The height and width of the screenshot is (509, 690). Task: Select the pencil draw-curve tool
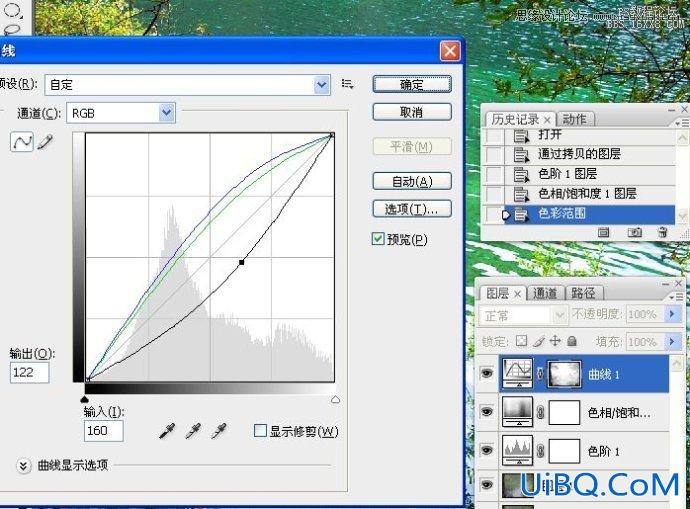(x=45, y=142)
